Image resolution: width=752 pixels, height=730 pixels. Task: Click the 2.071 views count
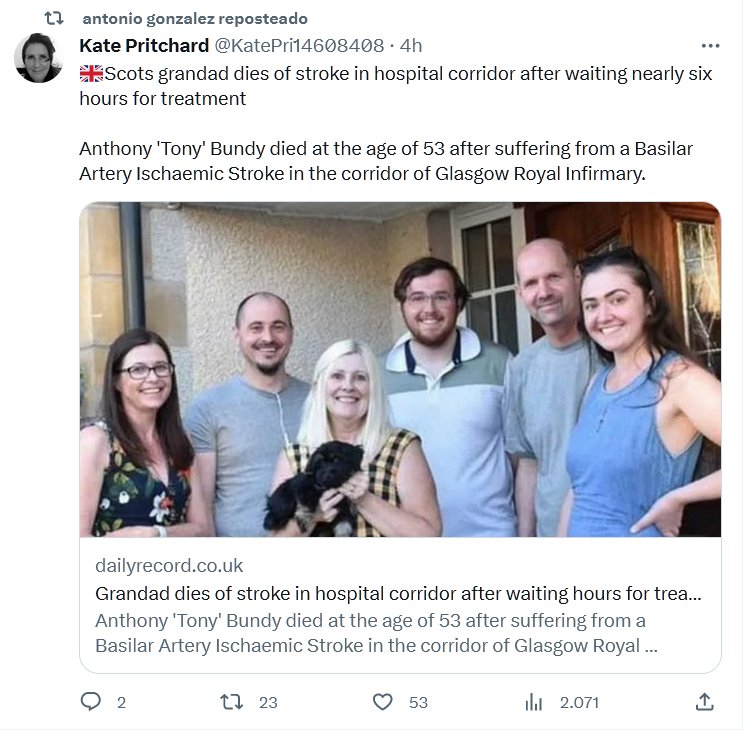(x=579, y=702)
